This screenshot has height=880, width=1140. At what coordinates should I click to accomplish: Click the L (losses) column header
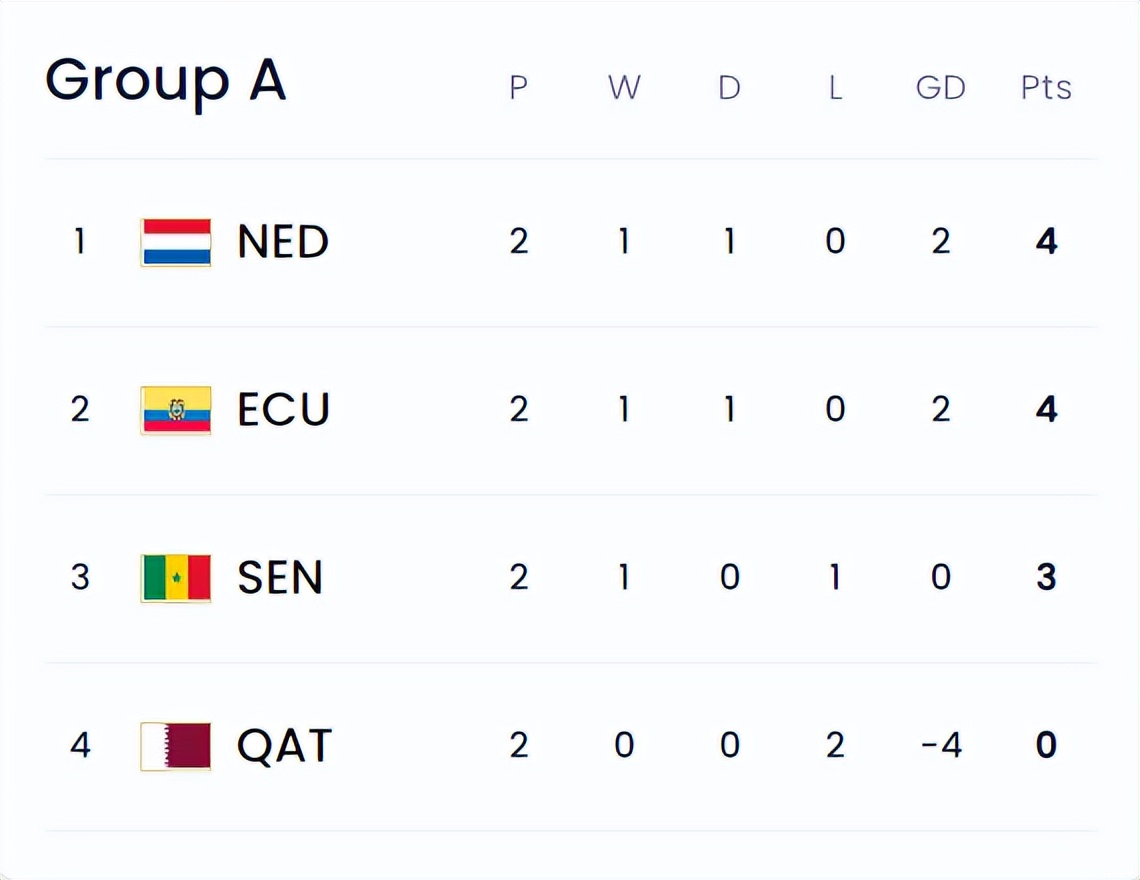click(835, 88)
